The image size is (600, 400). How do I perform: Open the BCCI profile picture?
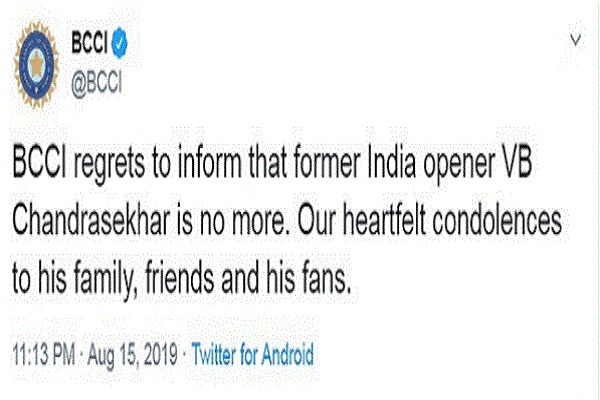(x=36, y=64)
